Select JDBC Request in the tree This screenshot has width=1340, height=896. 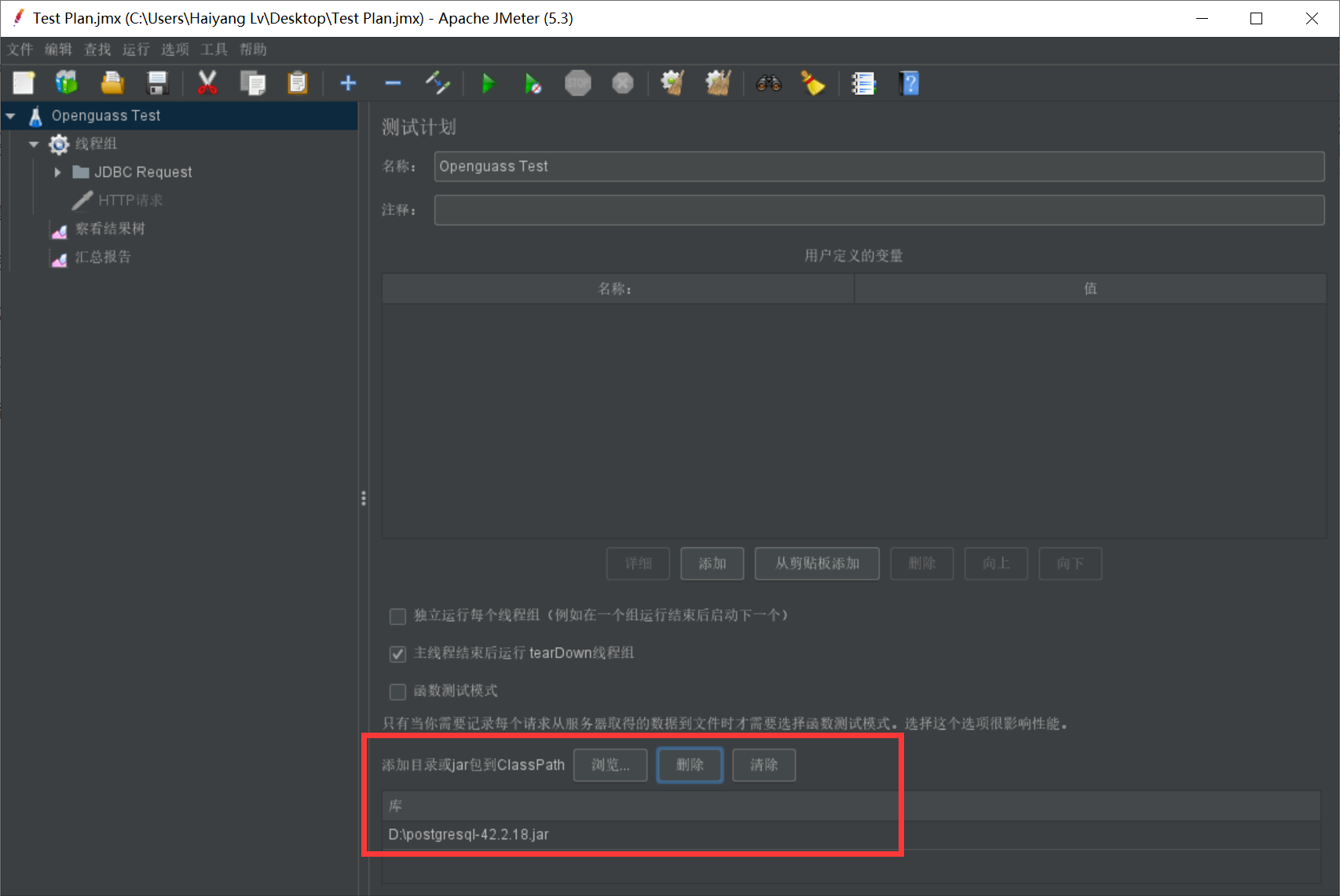click(143, 172)
